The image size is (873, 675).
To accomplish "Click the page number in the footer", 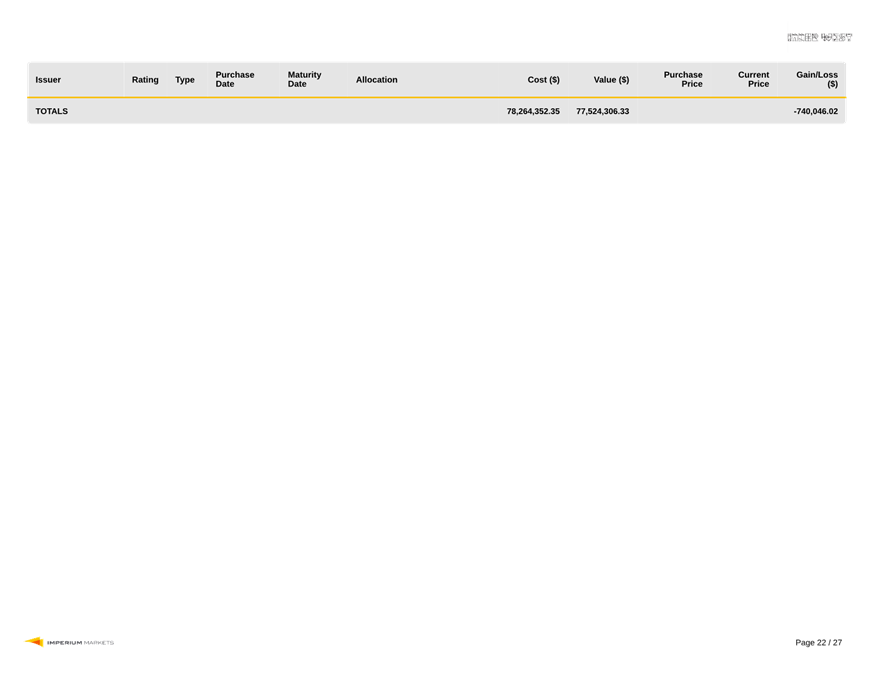I will click(818, 642).
